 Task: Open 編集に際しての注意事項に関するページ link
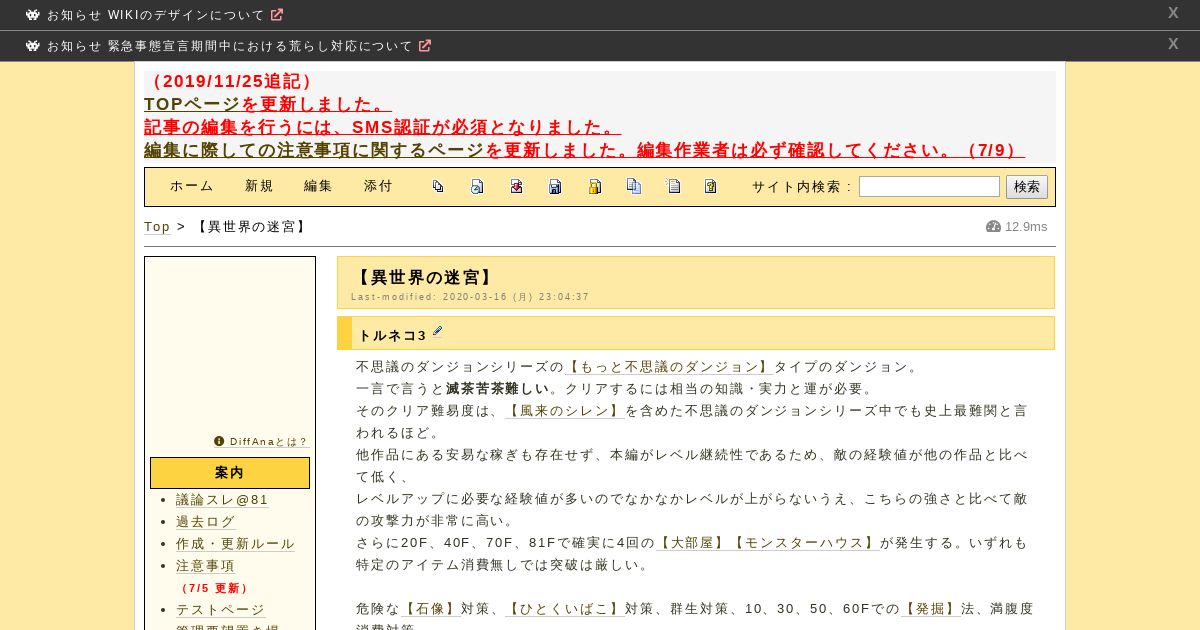[314, 150]
